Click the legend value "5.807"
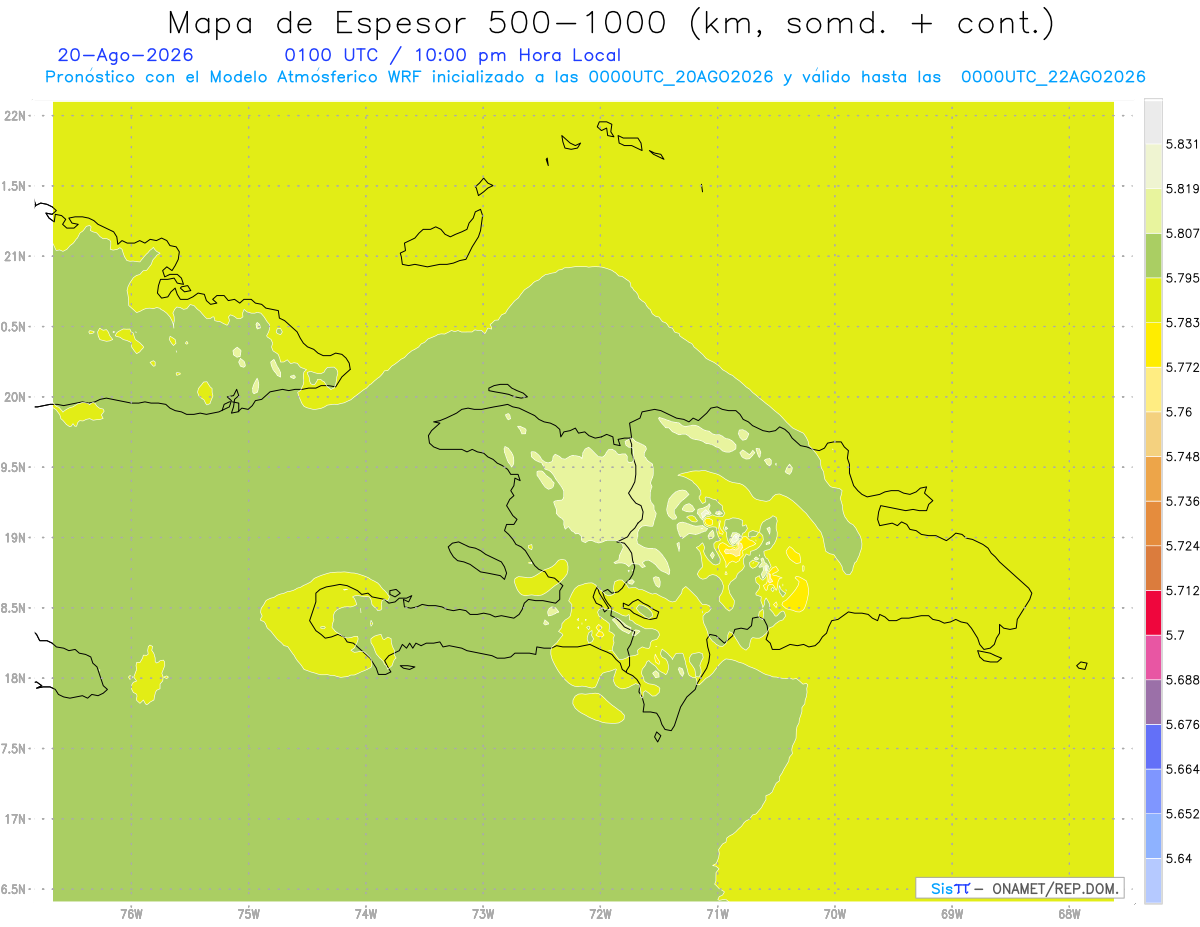Viewport: 1200px width, 927px height. tap(1182, 233)
